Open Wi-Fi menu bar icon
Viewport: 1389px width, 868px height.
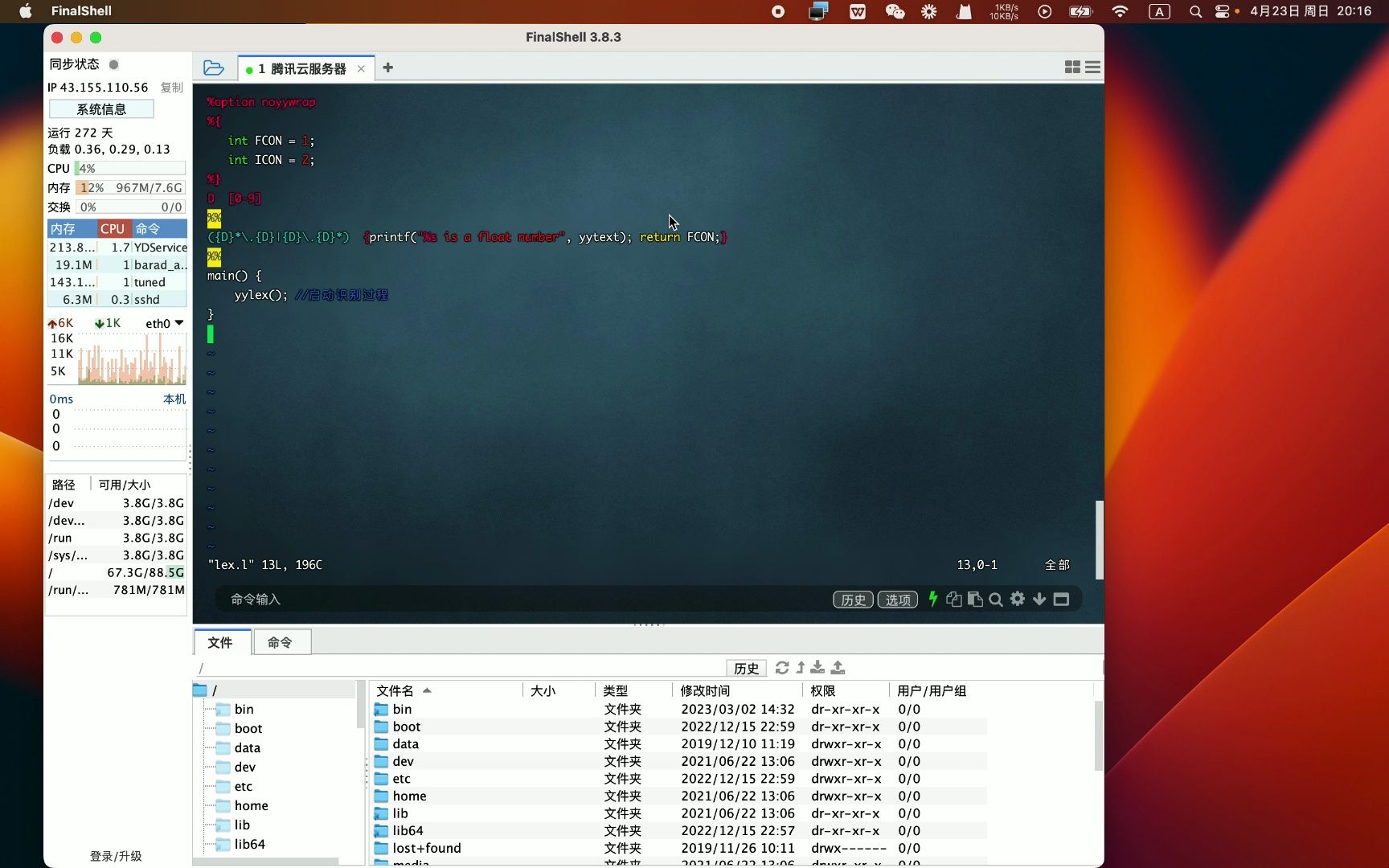point(1120,11)
